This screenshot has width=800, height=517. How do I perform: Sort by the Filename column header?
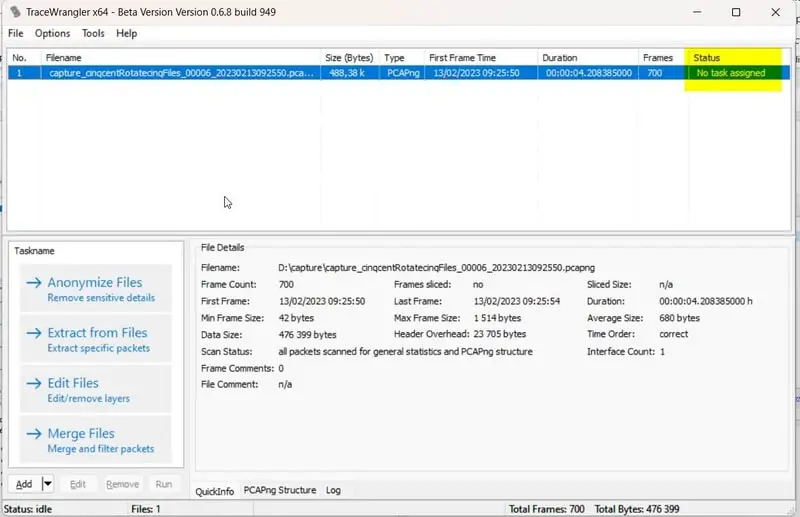pos(181,58)
